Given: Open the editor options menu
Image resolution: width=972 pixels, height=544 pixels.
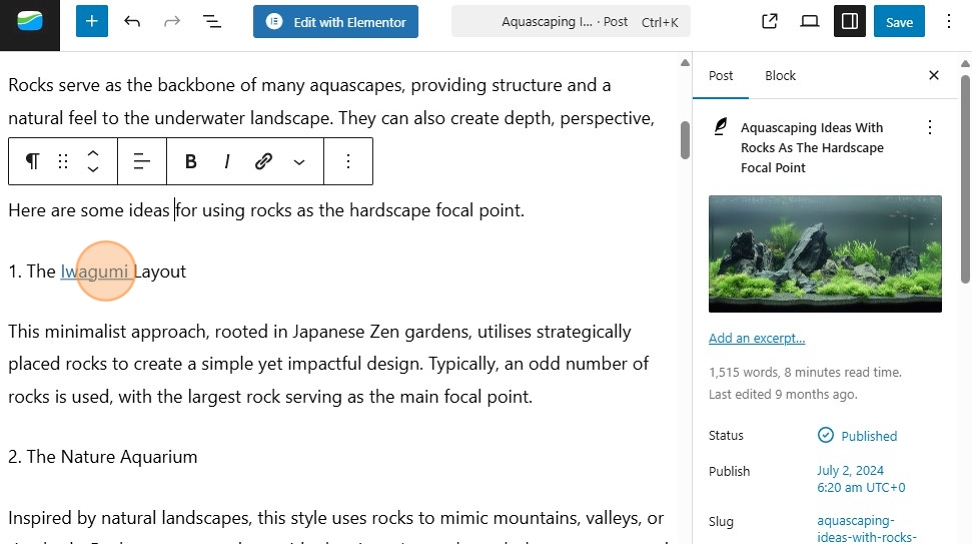Looking at the screenshot, I should (x=948, y=21).
